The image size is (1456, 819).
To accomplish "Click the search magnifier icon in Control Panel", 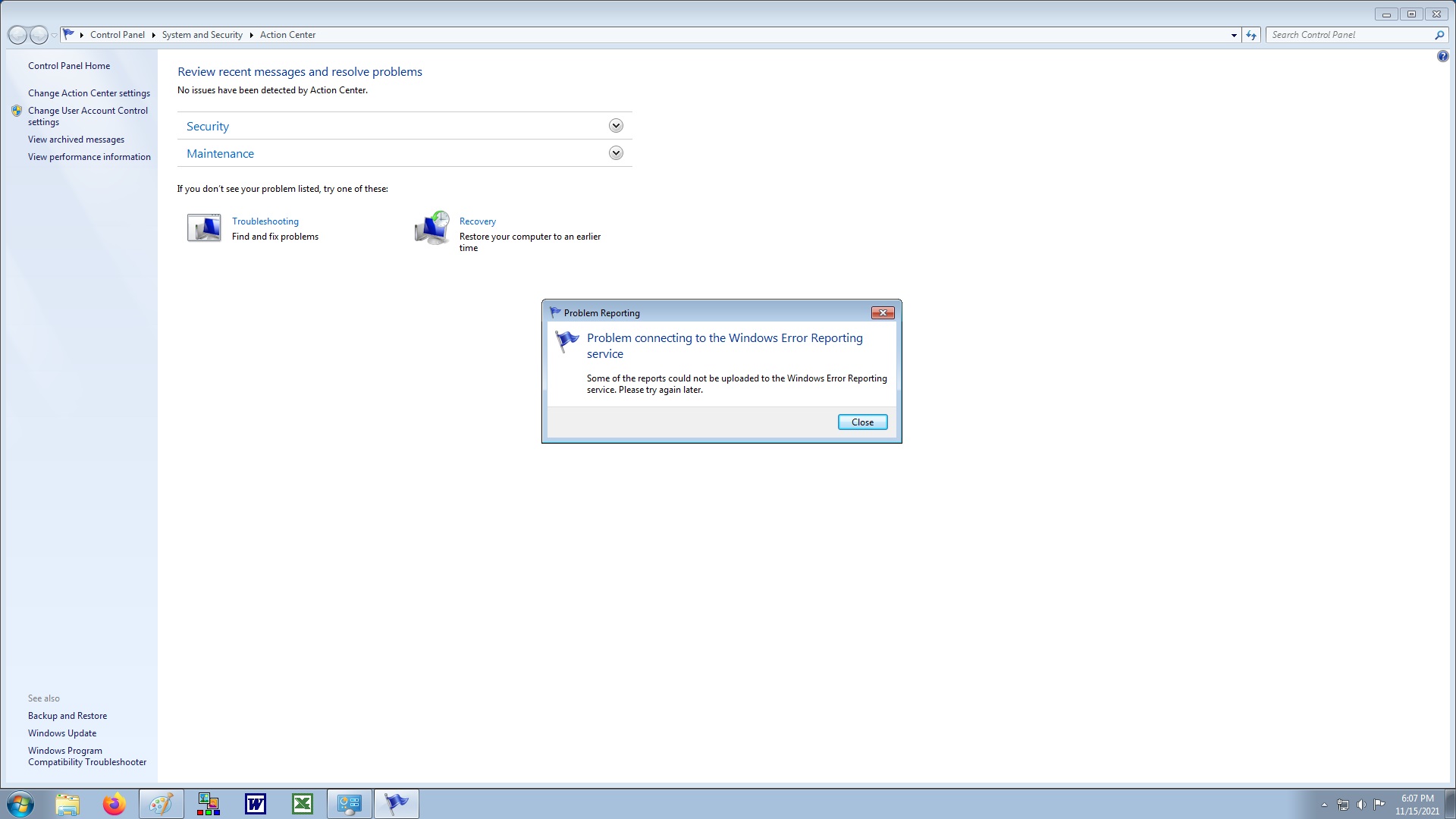I will coord(1439,35).
